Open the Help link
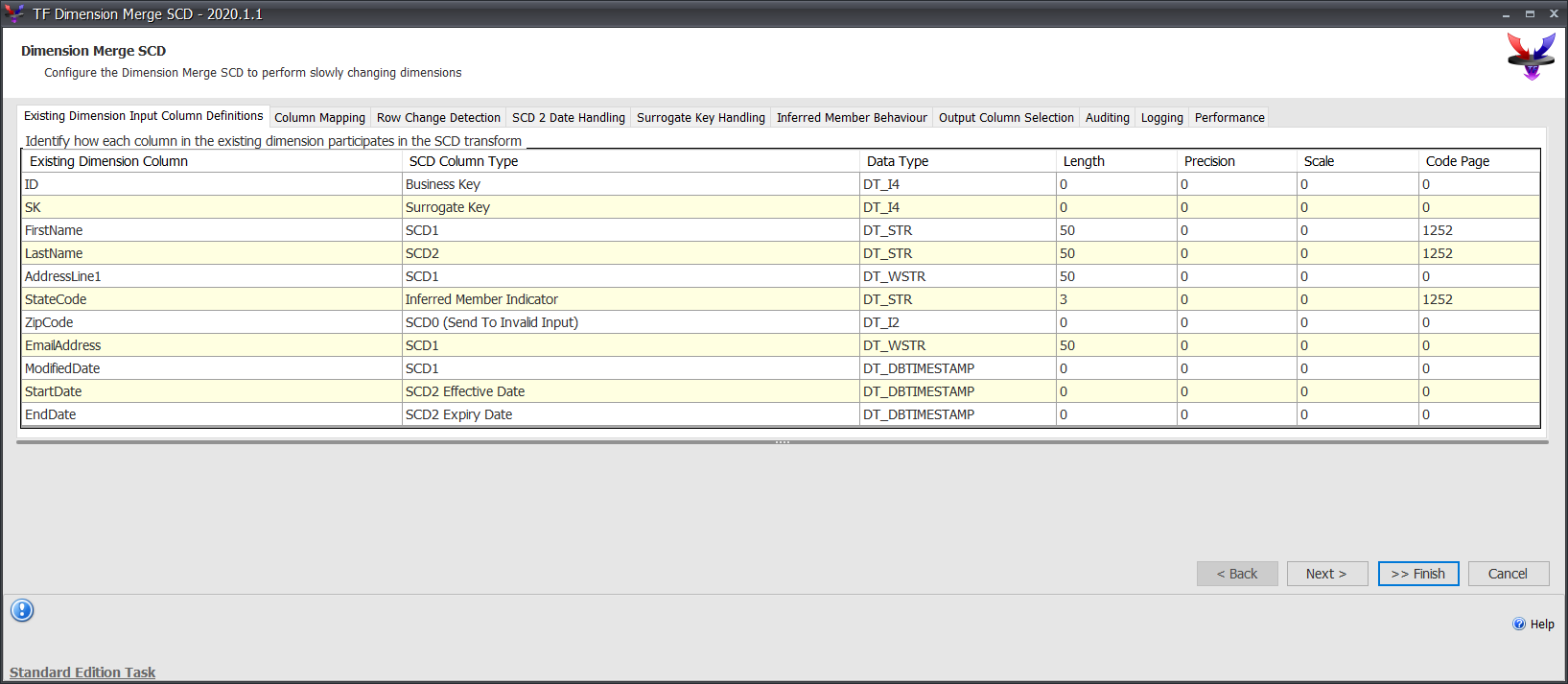The image size is (1568, 684). pos(1542,624)
